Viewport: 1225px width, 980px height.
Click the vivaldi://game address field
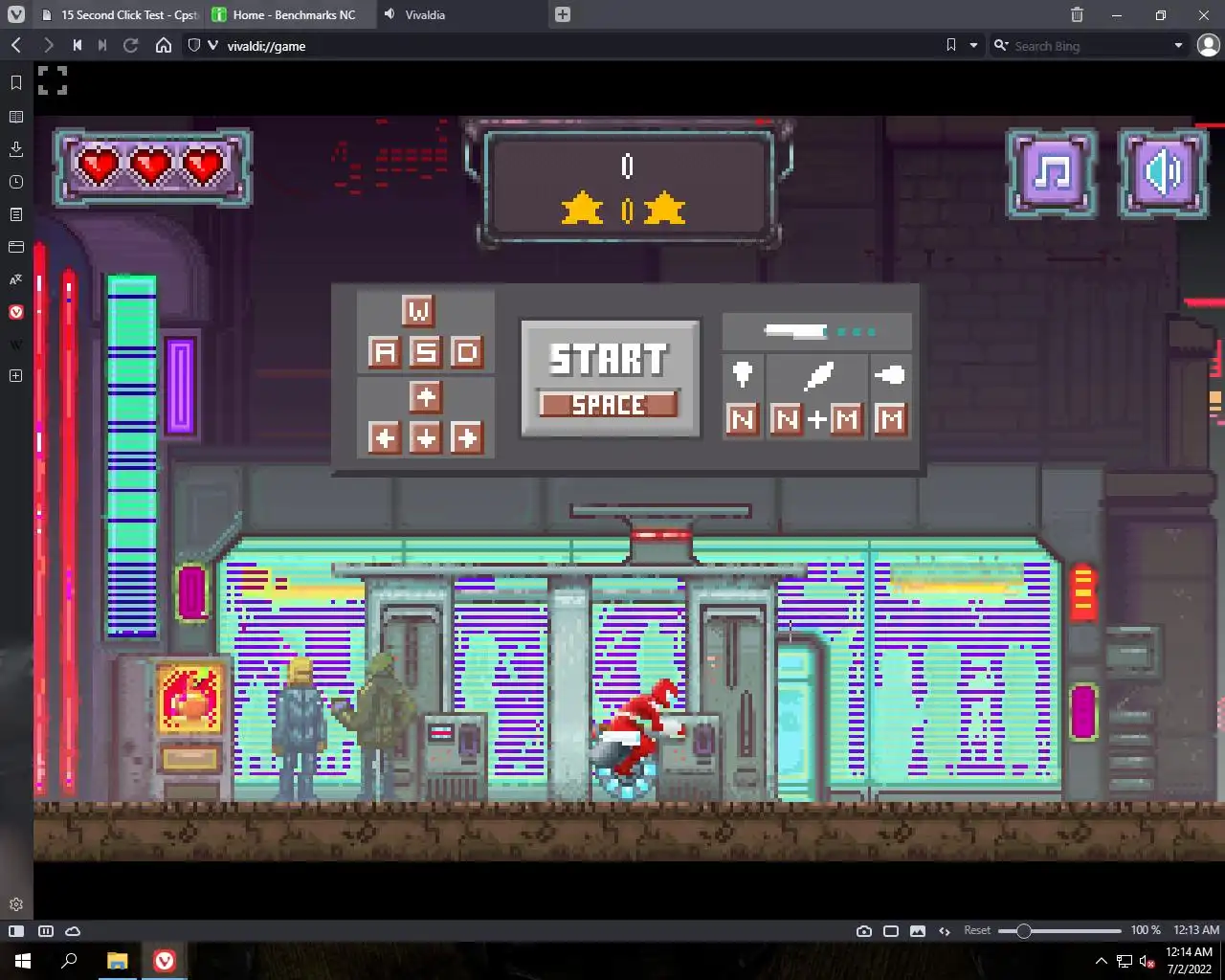(x=574, y=45)
